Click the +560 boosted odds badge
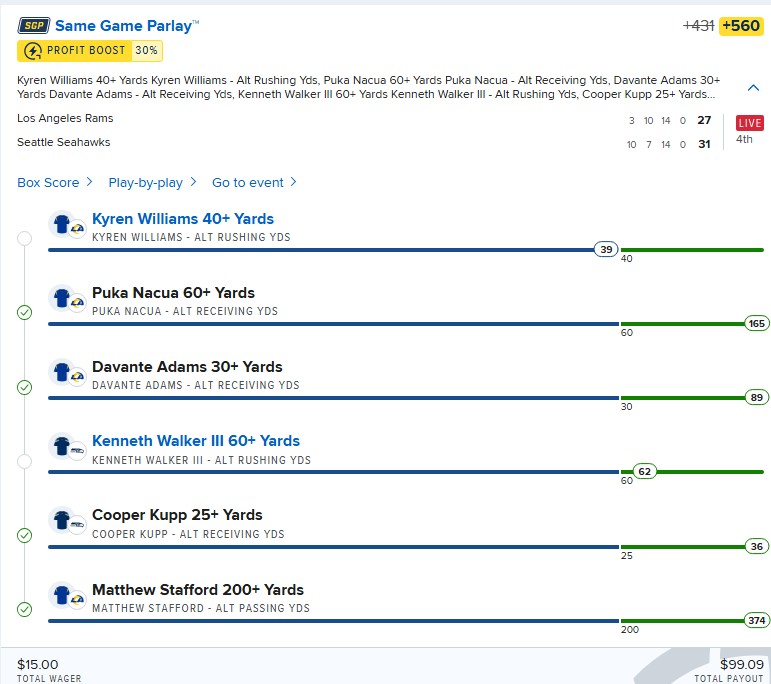 click(741, 26)
